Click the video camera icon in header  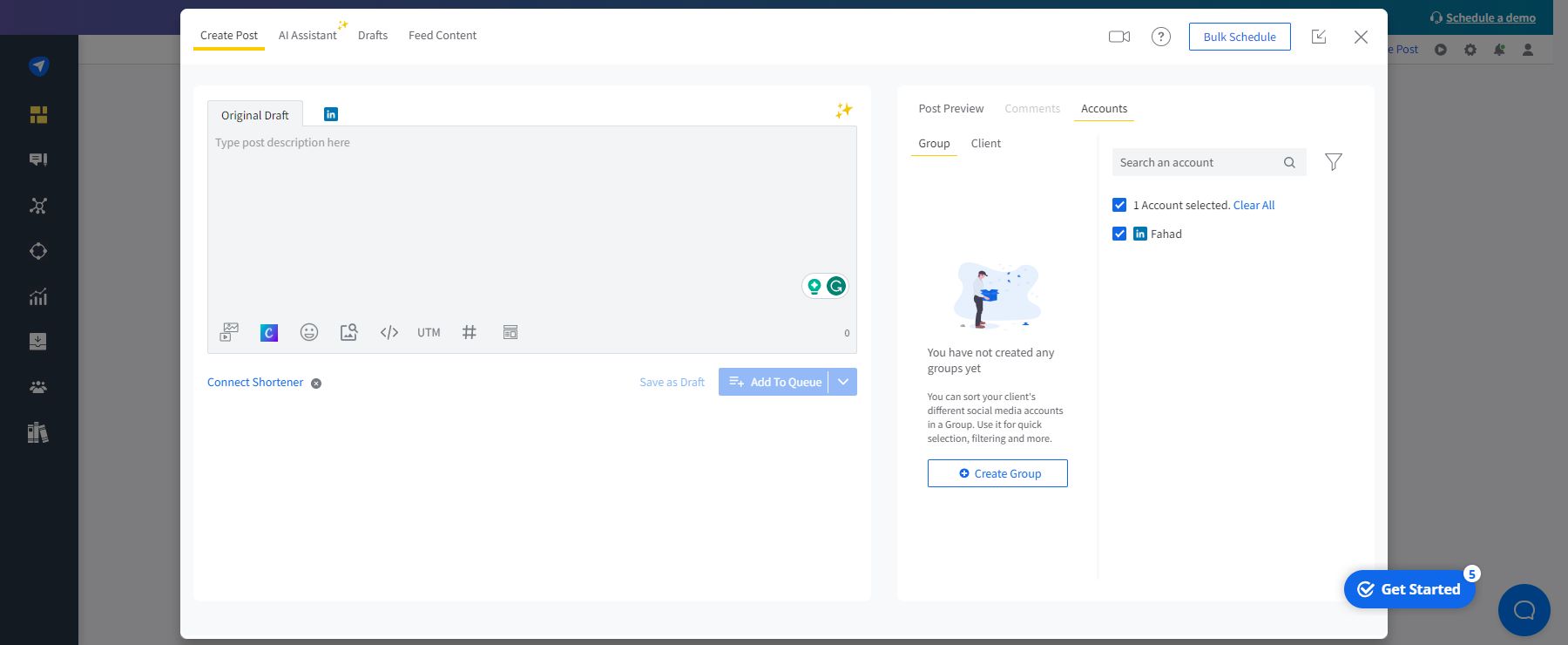tap(1119, 37)
